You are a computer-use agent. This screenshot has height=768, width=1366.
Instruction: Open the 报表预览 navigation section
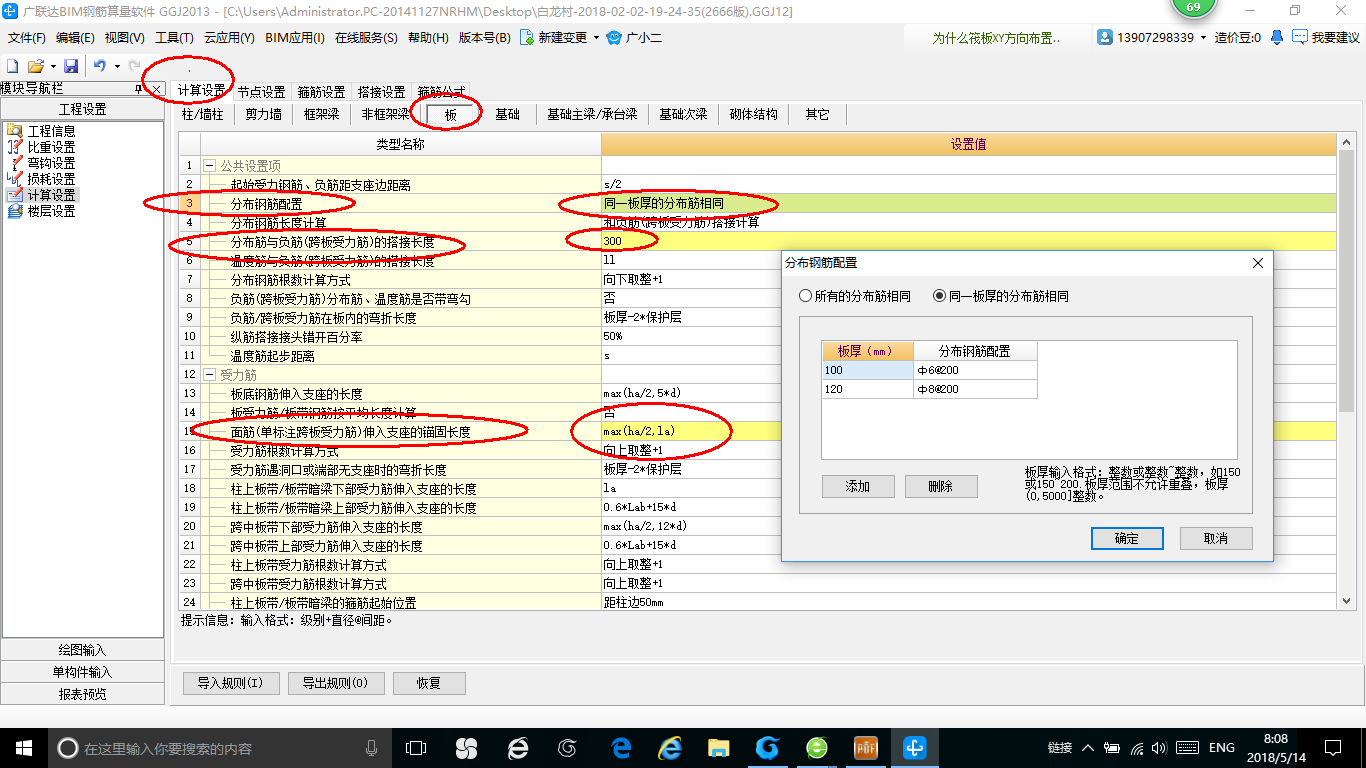coord(82,694)
